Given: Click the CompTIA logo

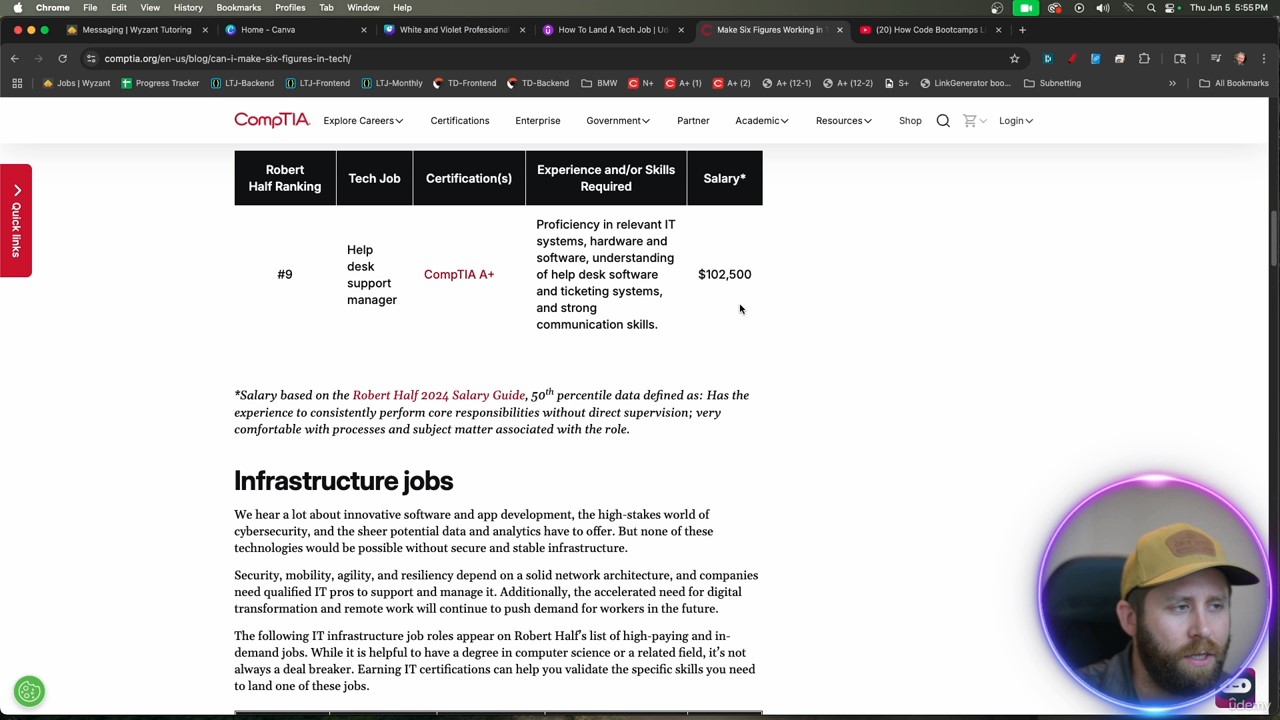Looking at the screenshot, I should (272, 120).
